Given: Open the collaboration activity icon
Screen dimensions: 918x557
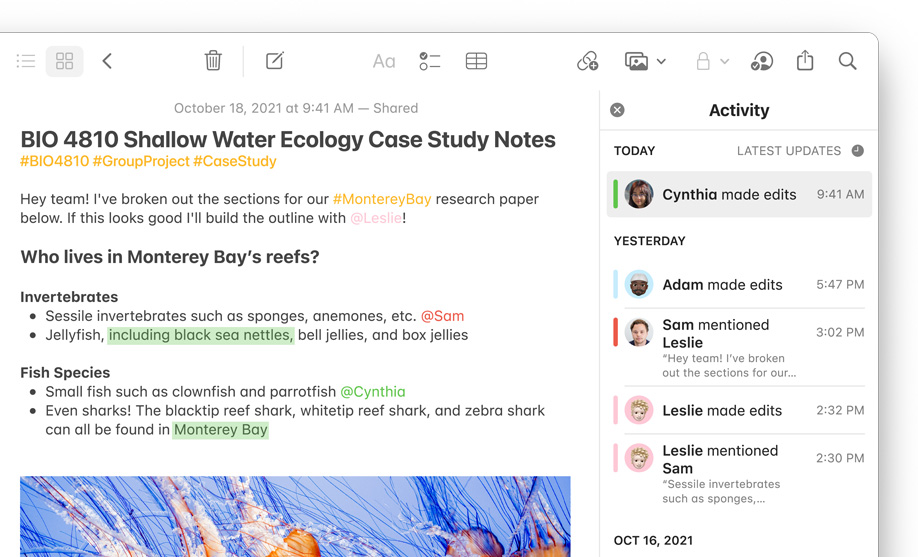Looking at the screenshot, I should 762,62.
